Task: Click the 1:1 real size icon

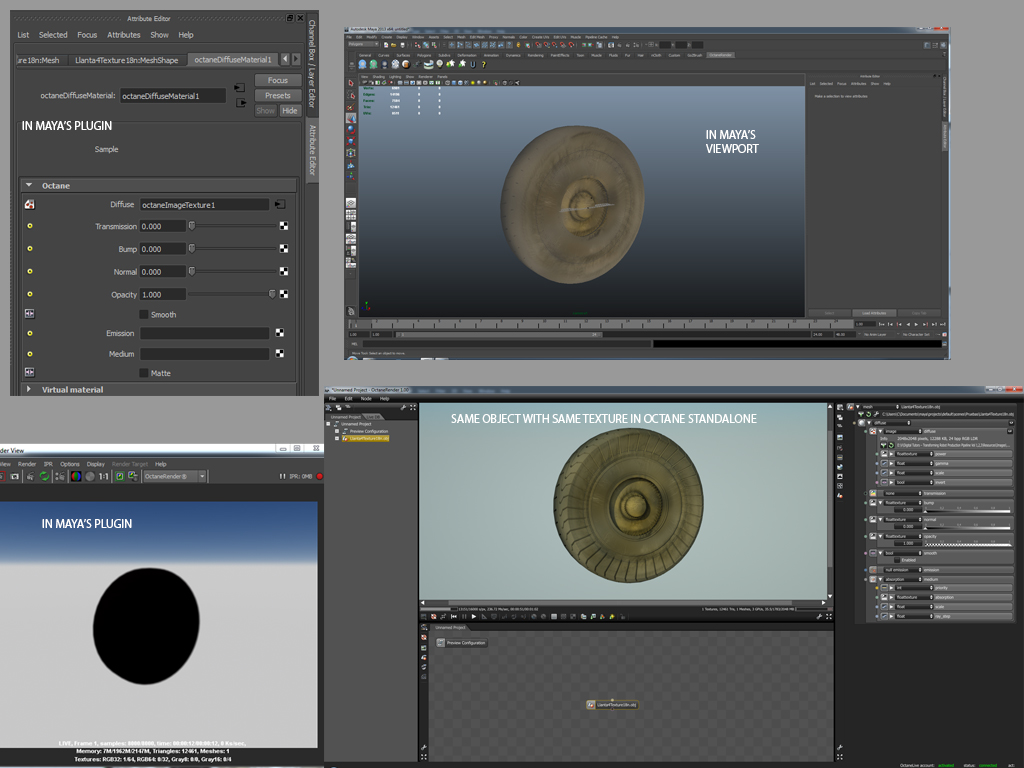Action: 104,477
